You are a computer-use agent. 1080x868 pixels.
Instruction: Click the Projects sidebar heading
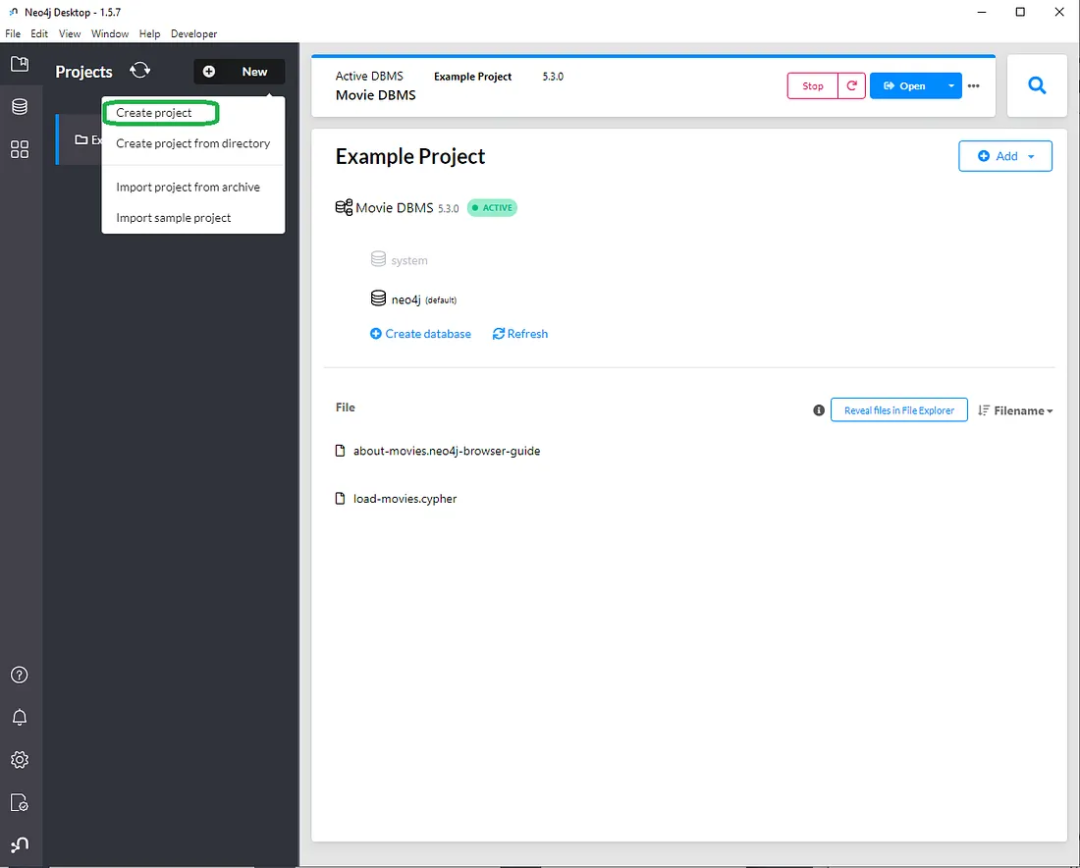pyautogui.click(x=83, y=72)
